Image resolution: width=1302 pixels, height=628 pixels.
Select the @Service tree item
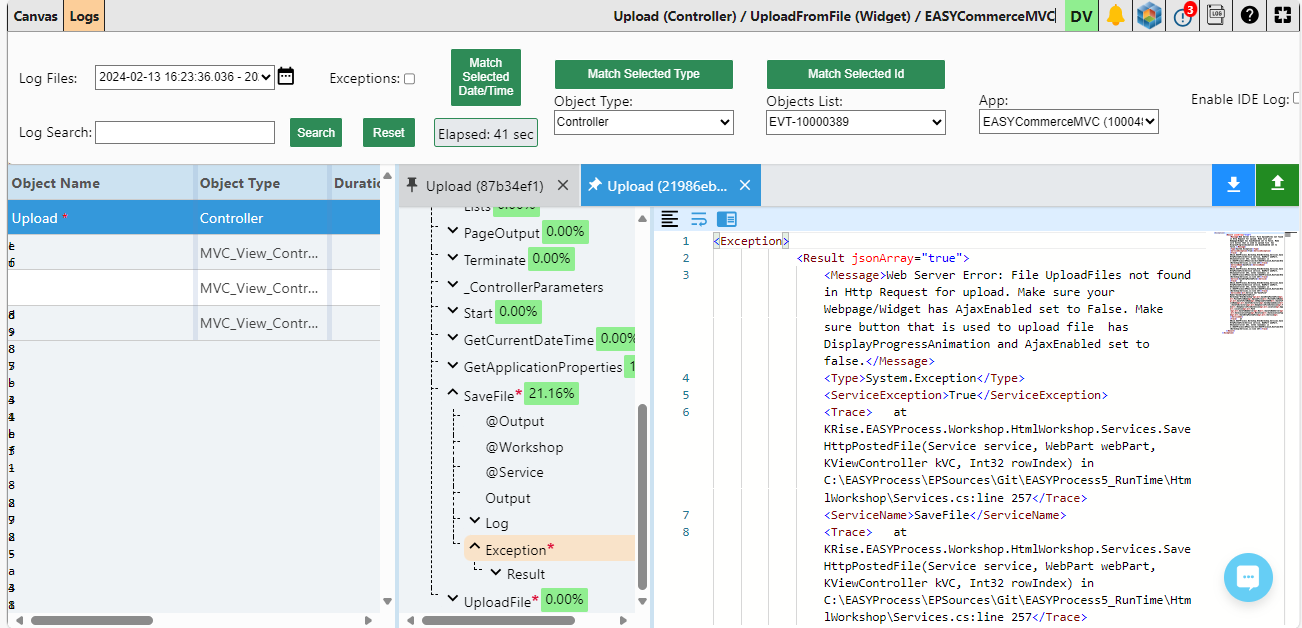click(x=514, y=472)
